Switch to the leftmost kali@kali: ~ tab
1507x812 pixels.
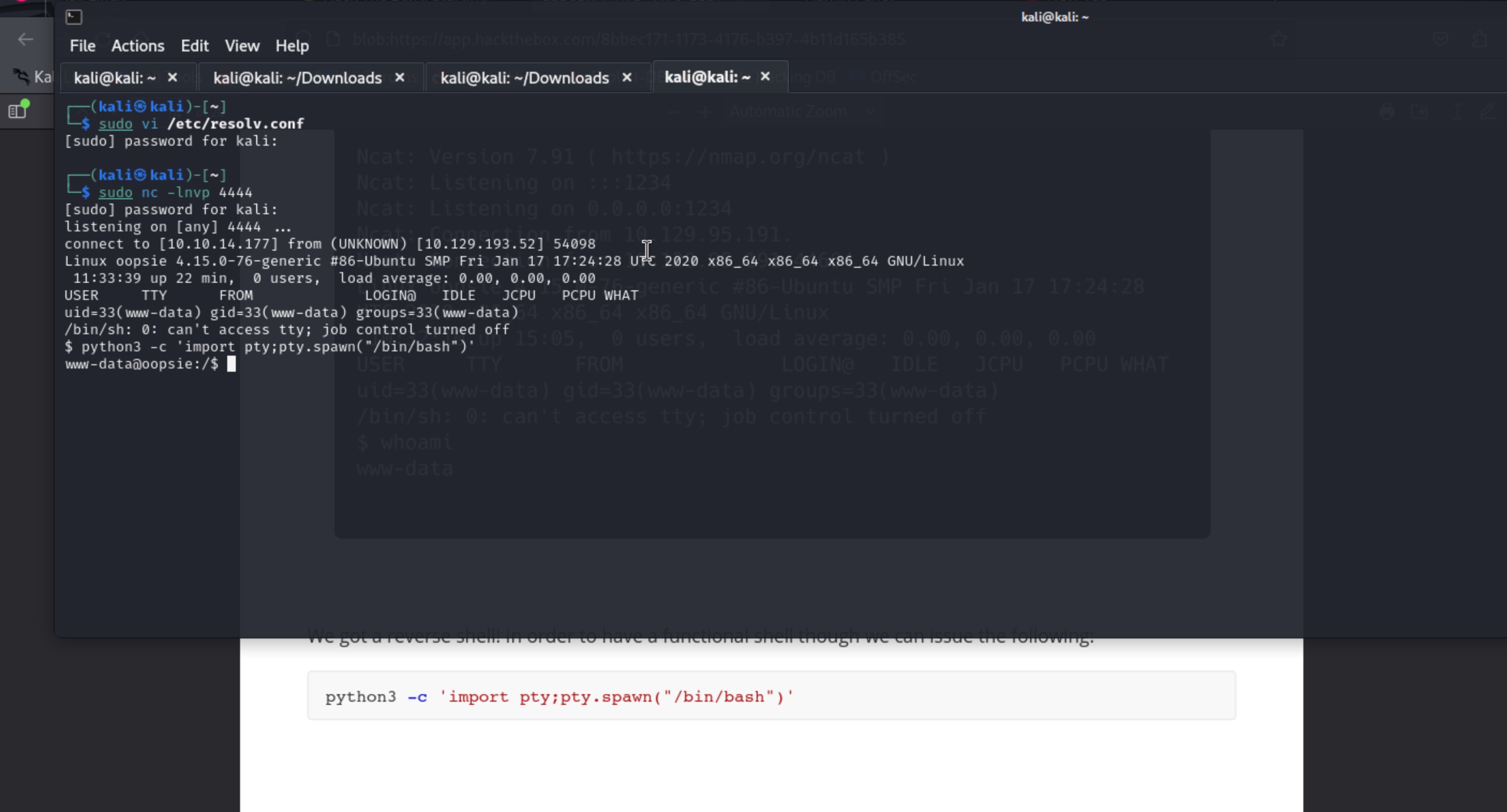(x=115, y=78)
